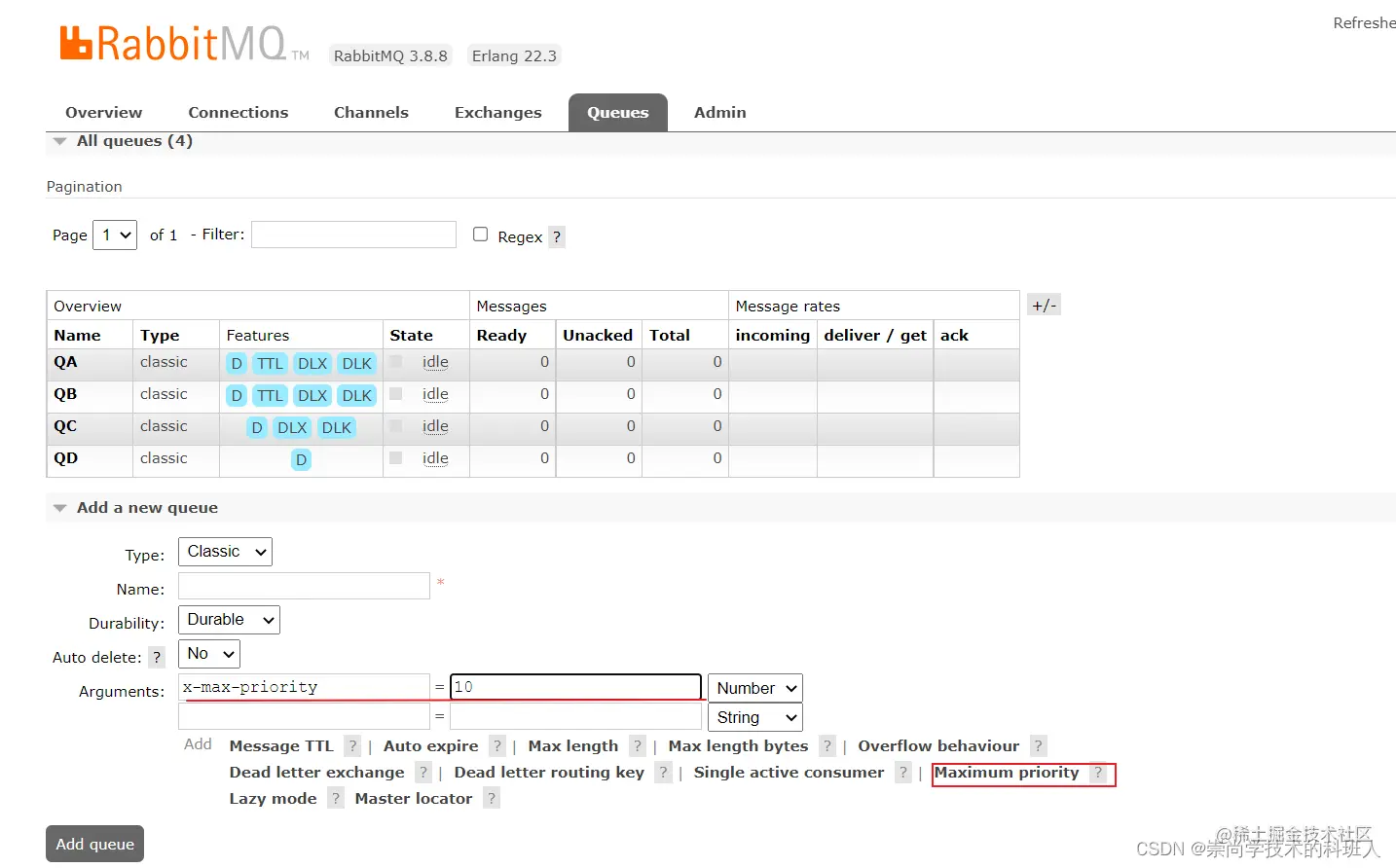
Task: Click the DLX badge of queue QC
Action: 292,428
